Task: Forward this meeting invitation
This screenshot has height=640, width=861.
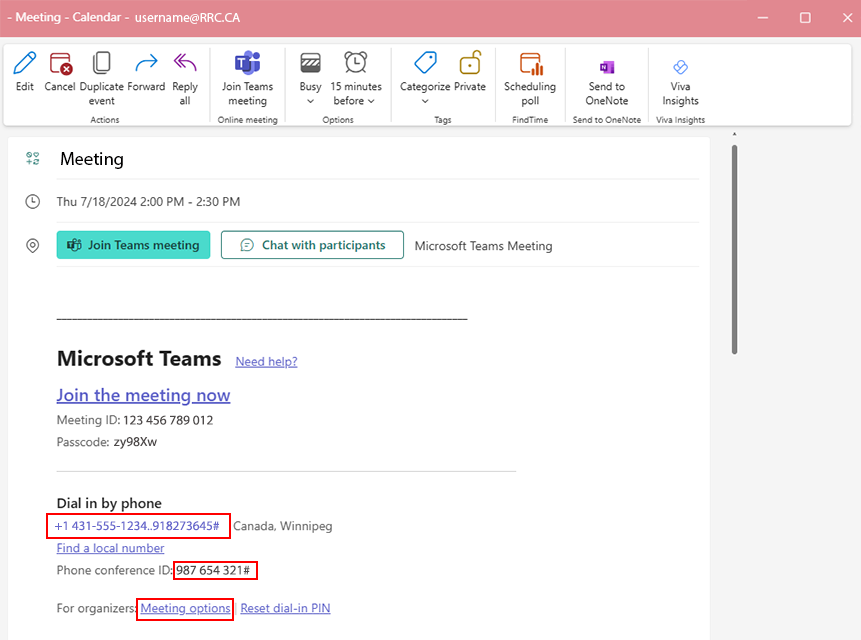Action: pyautogui.click(x=146, y=66)
